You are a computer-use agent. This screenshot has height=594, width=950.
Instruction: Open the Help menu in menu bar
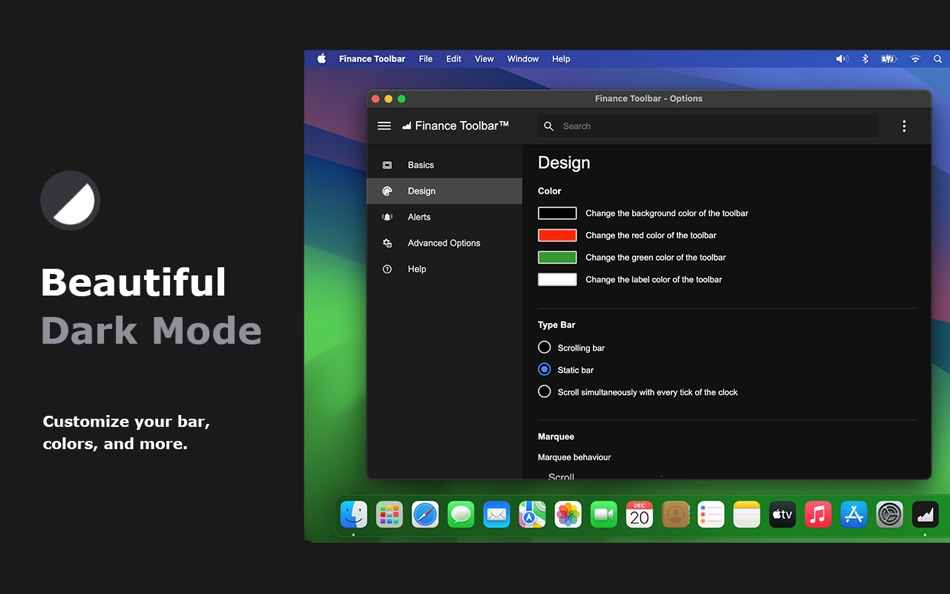coord(561,59)
